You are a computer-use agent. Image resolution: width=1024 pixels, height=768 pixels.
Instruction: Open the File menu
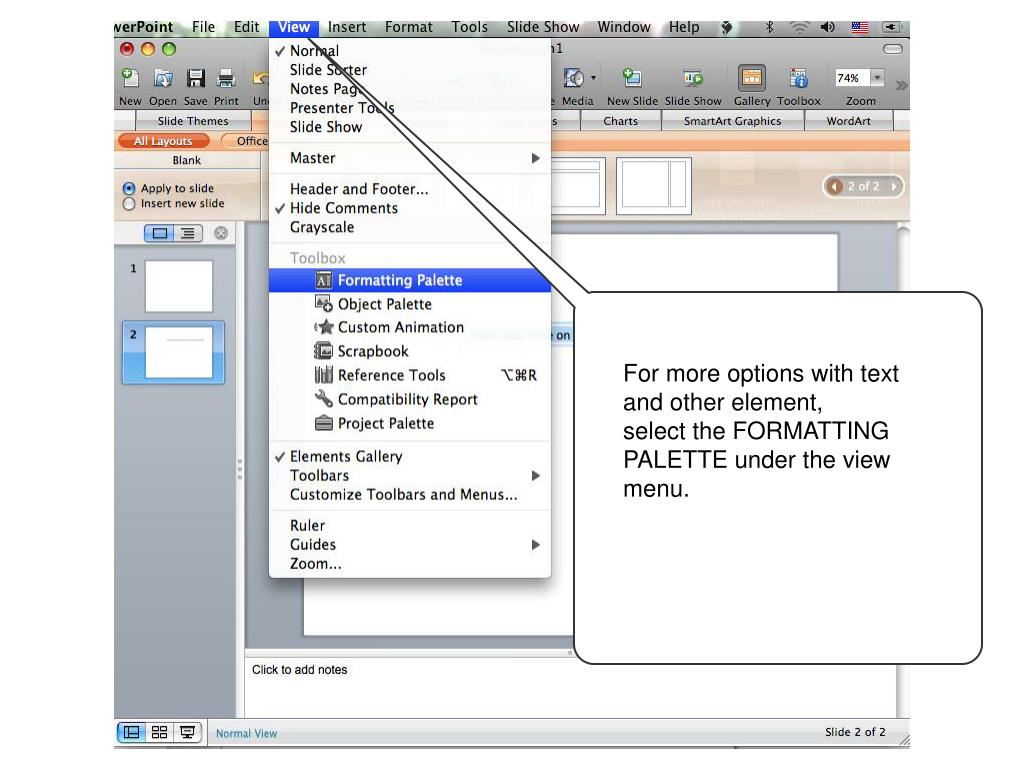click(x=203, y=27)
